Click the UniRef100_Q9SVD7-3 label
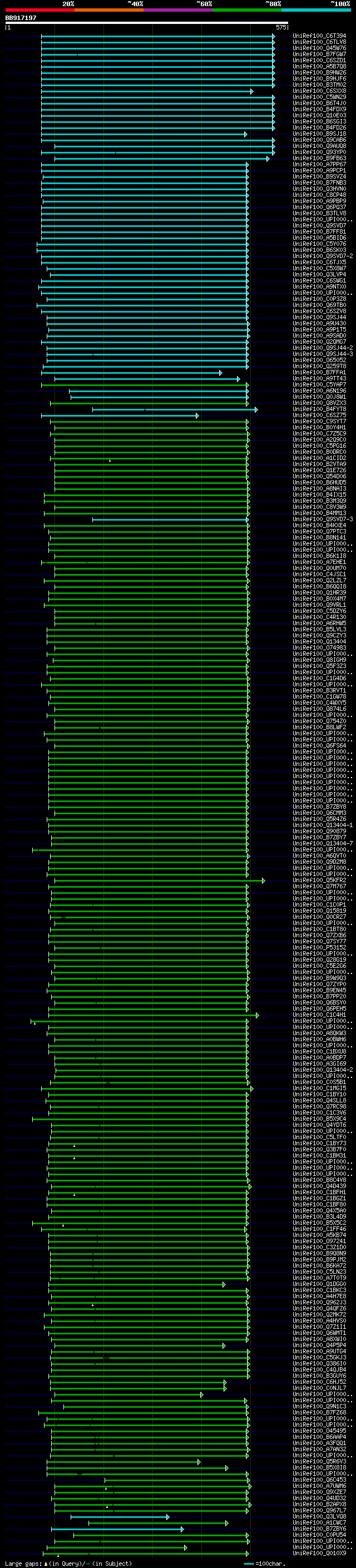Screen dimensions: 356x1568 coord(323,518)
